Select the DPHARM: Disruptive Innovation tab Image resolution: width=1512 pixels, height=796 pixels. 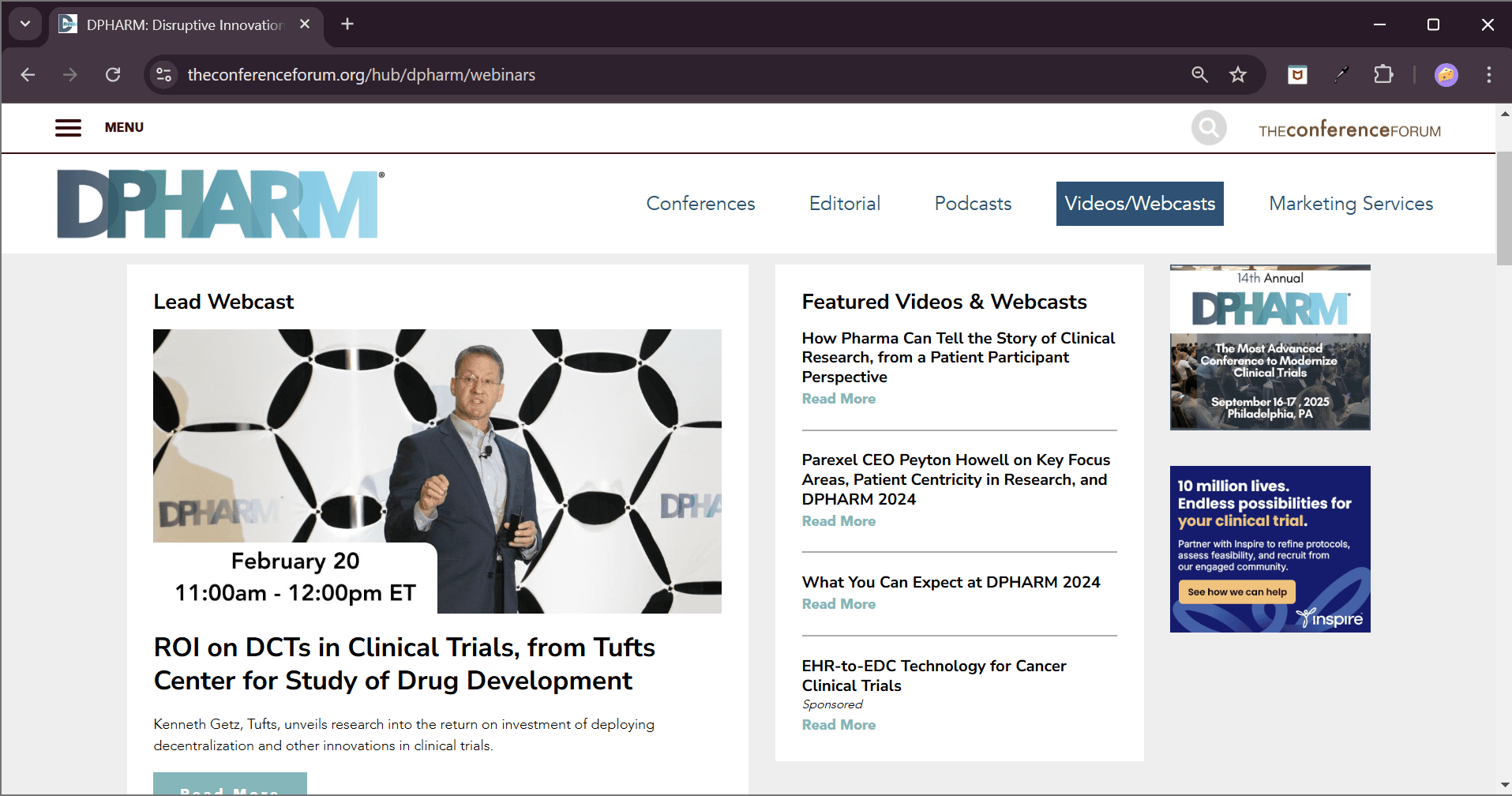click(186, 24)
